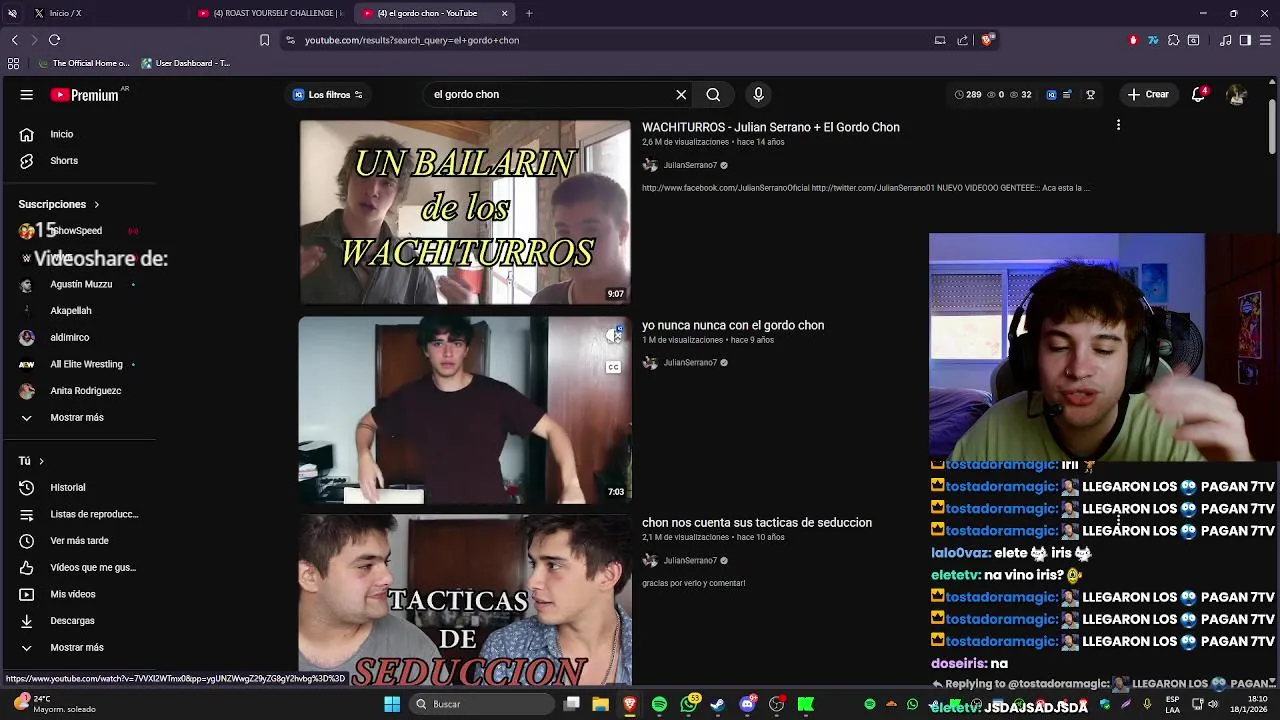The height and width of the screenshot is (720, 1280).
Task: Toggle the browser sidebar panel
Action: (1245, 40)
